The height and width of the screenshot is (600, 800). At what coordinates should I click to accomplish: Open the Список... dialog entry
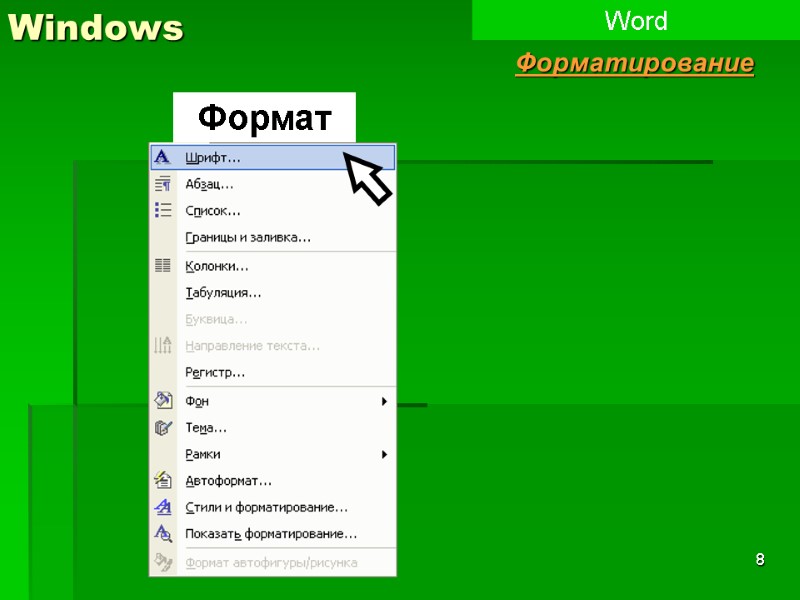(272, 211)
